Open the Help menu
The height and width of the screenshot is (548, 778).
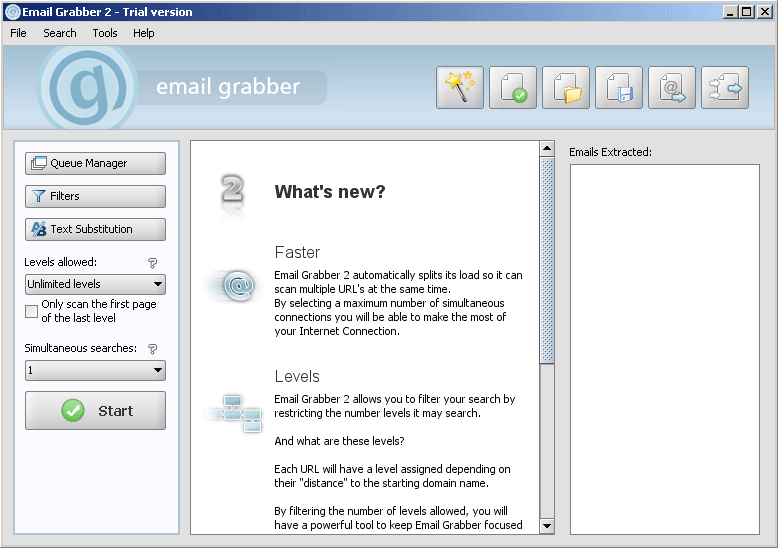[143, 33]
